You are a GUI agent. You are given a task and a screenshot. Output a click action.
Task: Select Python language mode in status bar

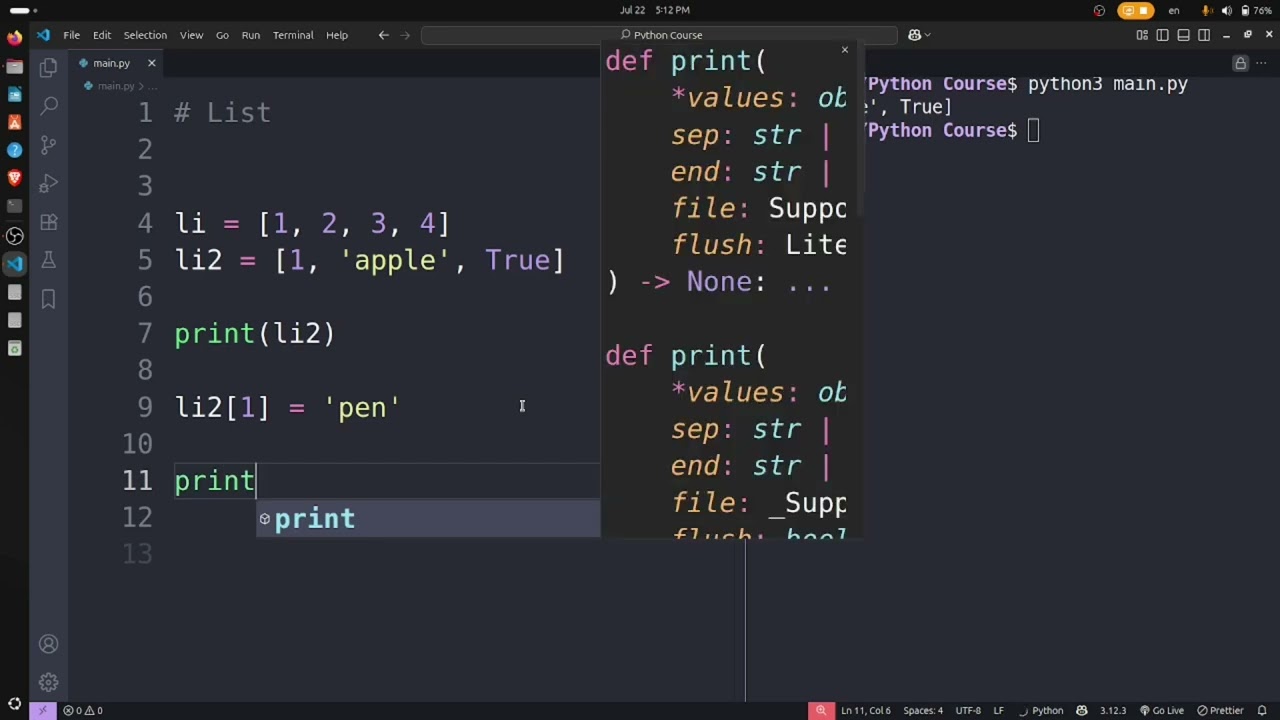[x=1047, y=710]
